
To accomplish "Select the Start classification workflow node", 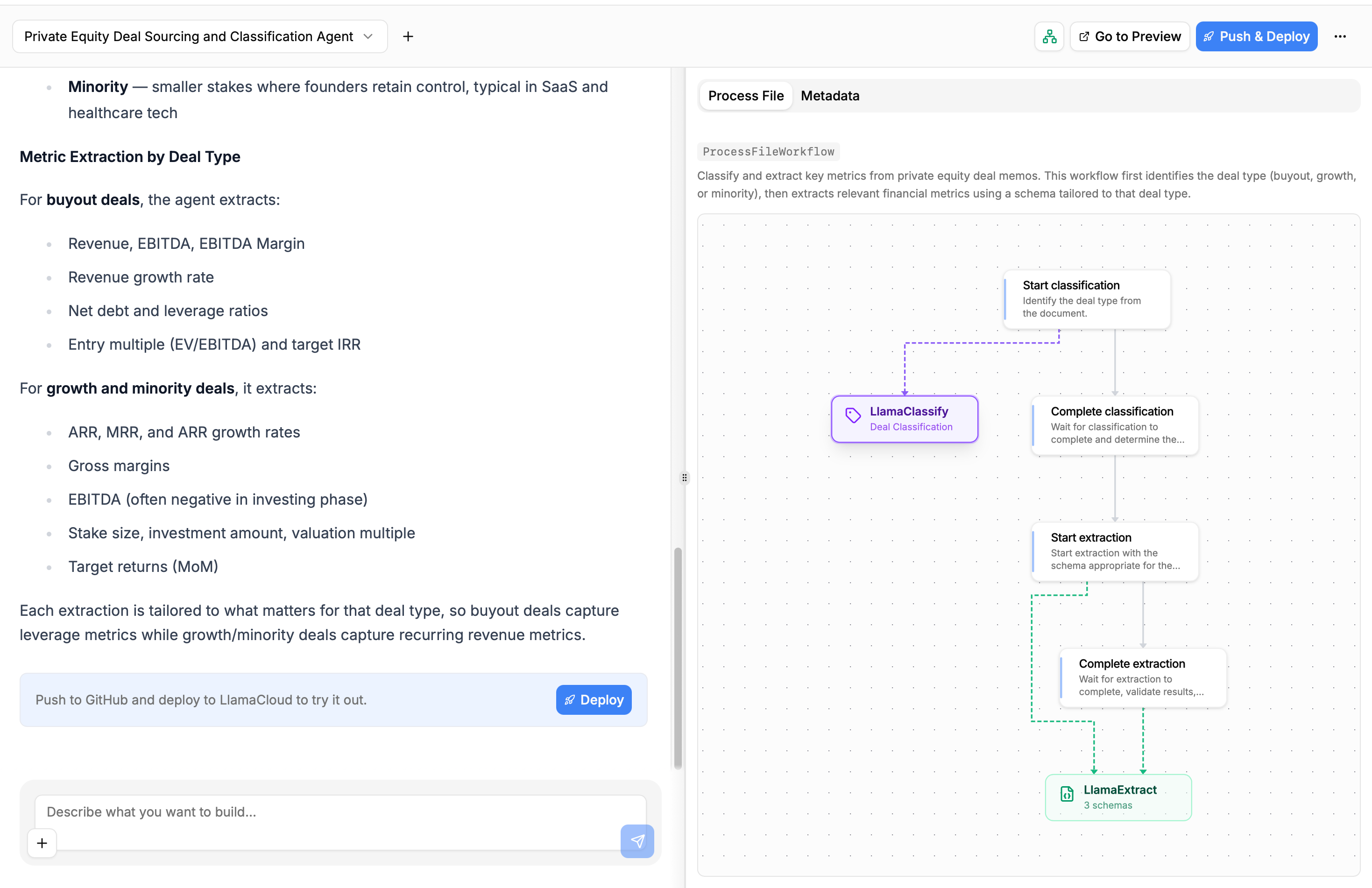I will 1087,298.
